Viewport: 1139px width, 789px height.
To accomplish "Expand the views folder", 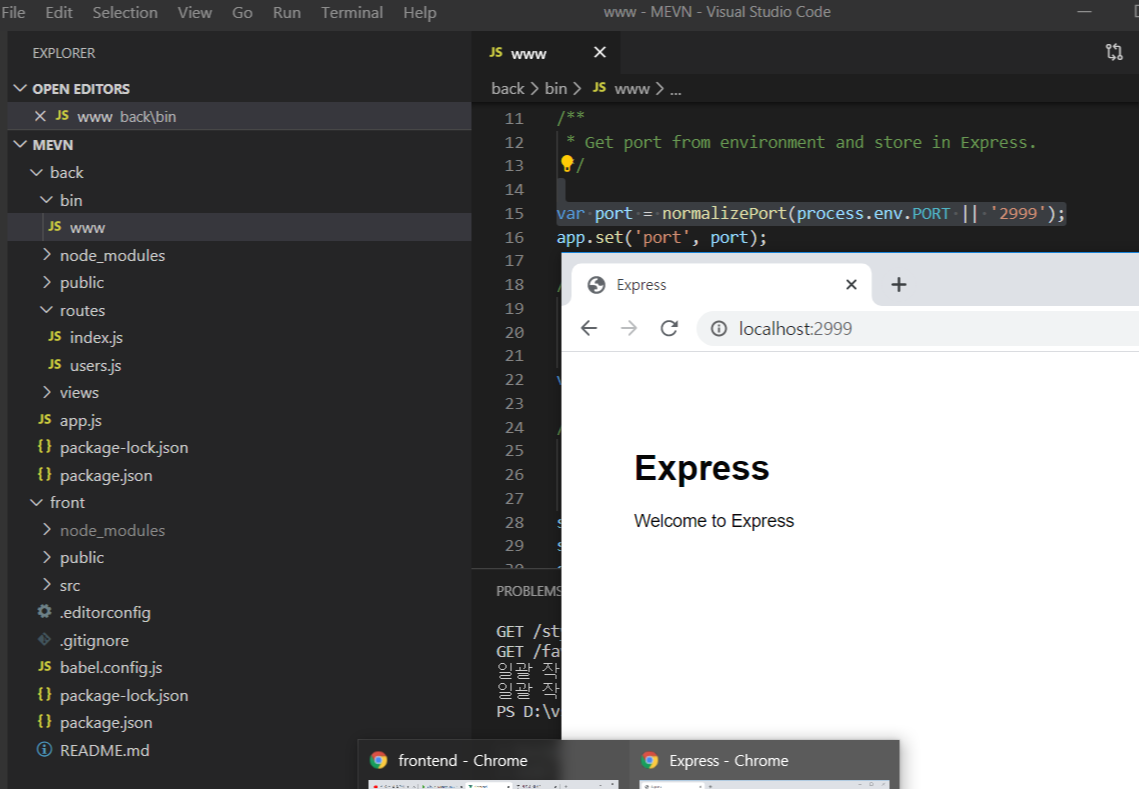I will click(x=239, y=392).
